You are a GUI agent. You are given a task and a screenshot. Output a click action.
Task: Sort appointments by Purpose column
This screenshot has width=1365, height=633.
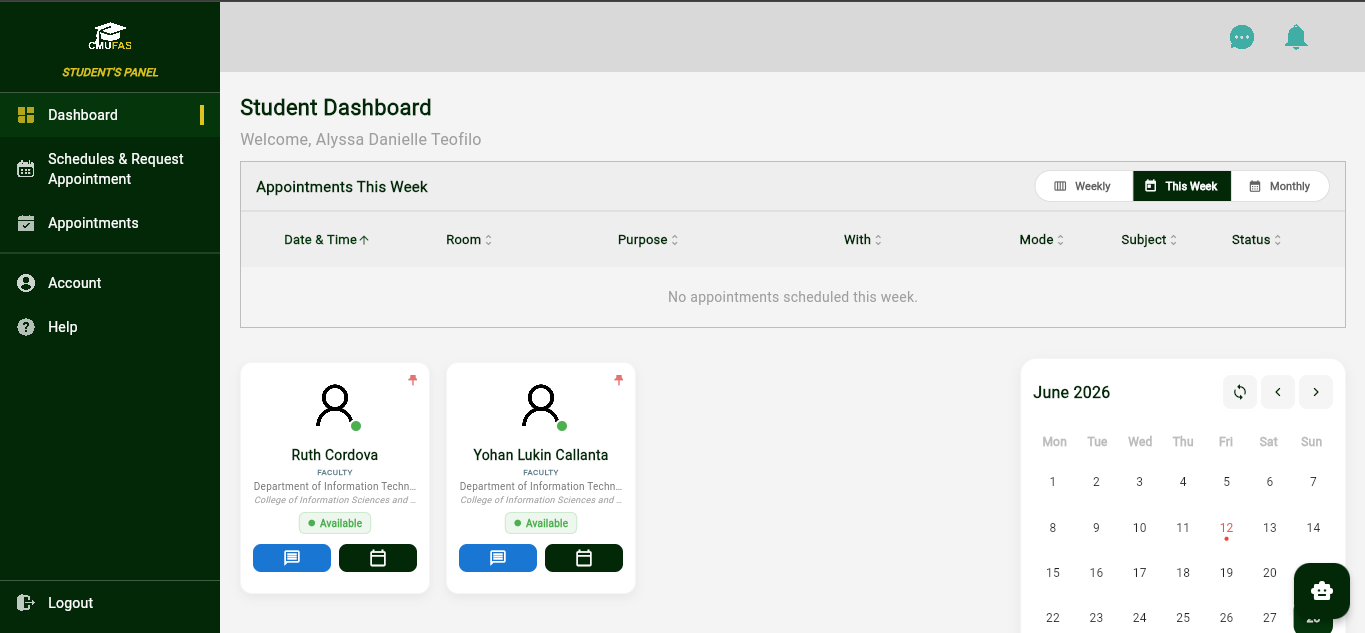click(x=648, y=240)
